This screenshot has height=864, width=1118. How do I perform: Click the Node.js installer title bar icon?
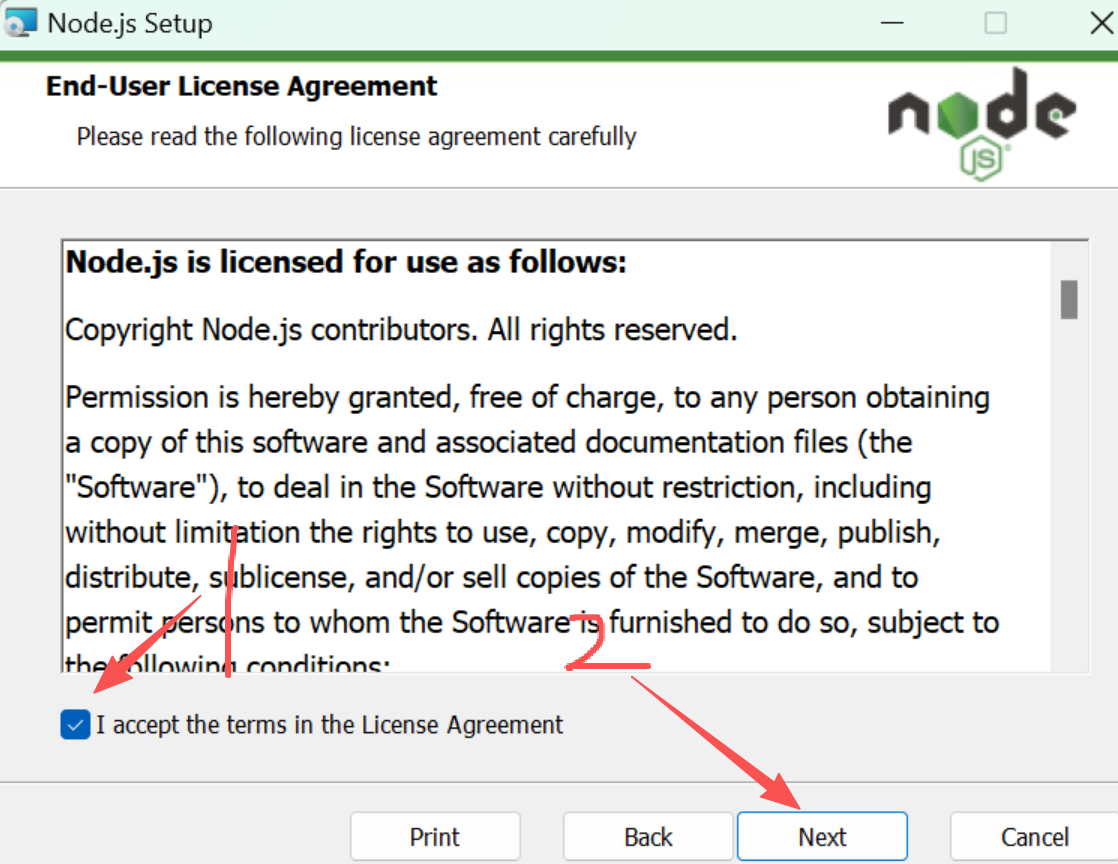coord(20,21)
